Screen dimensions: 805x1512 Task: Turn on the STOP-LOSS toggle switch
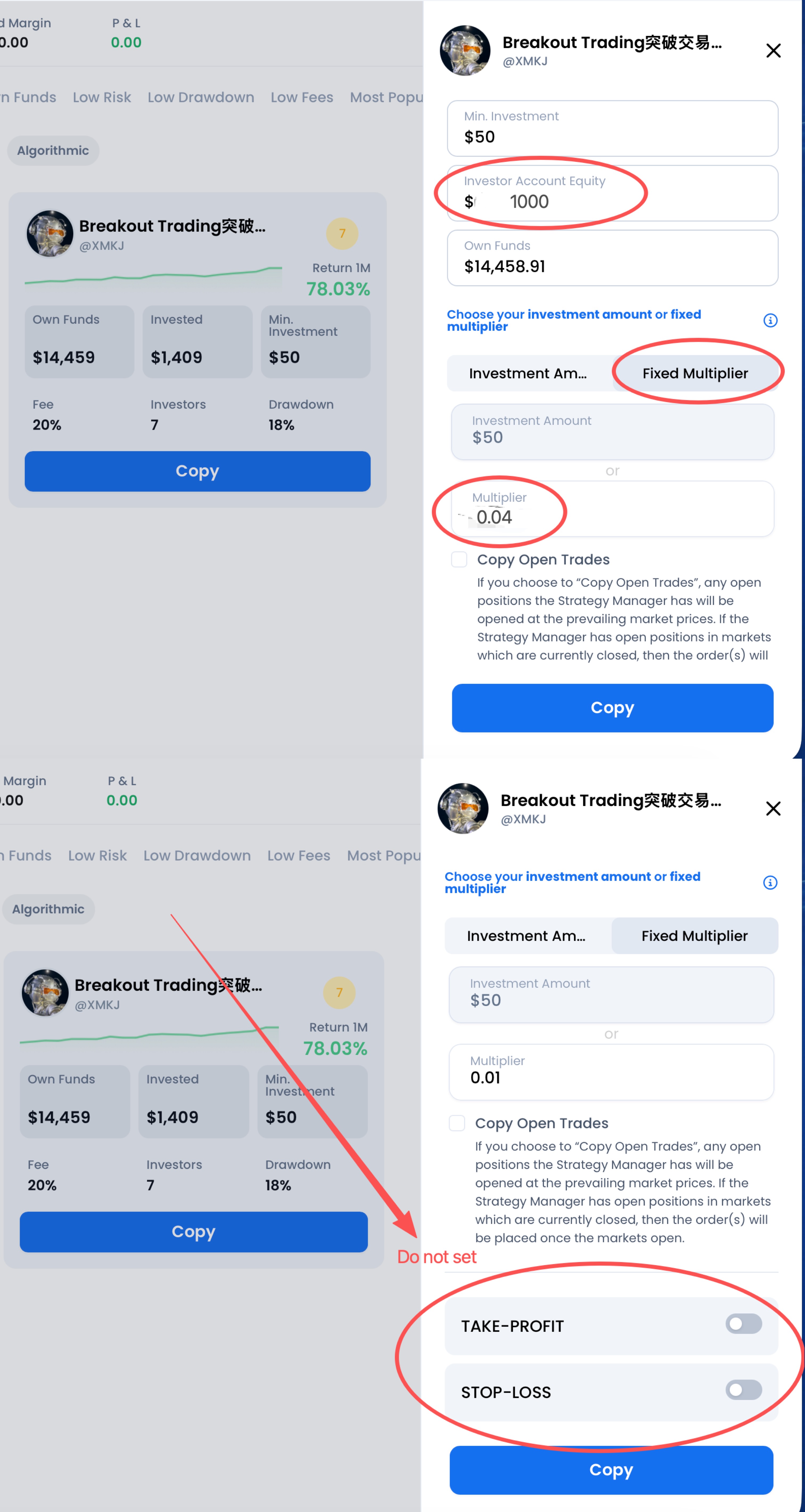point(743,1390)
